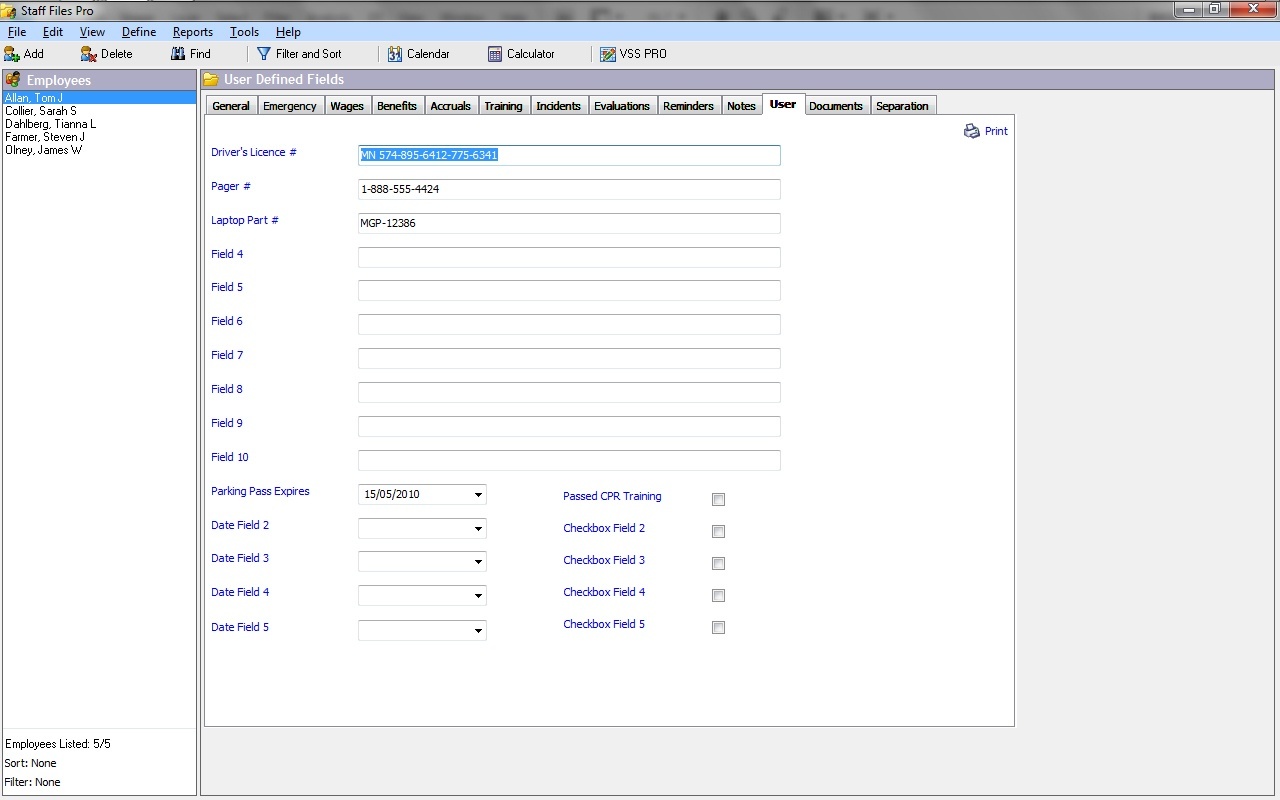Toggle Checkbox Field 5 on
The image size is (1280, 800).
coord(718,627)
